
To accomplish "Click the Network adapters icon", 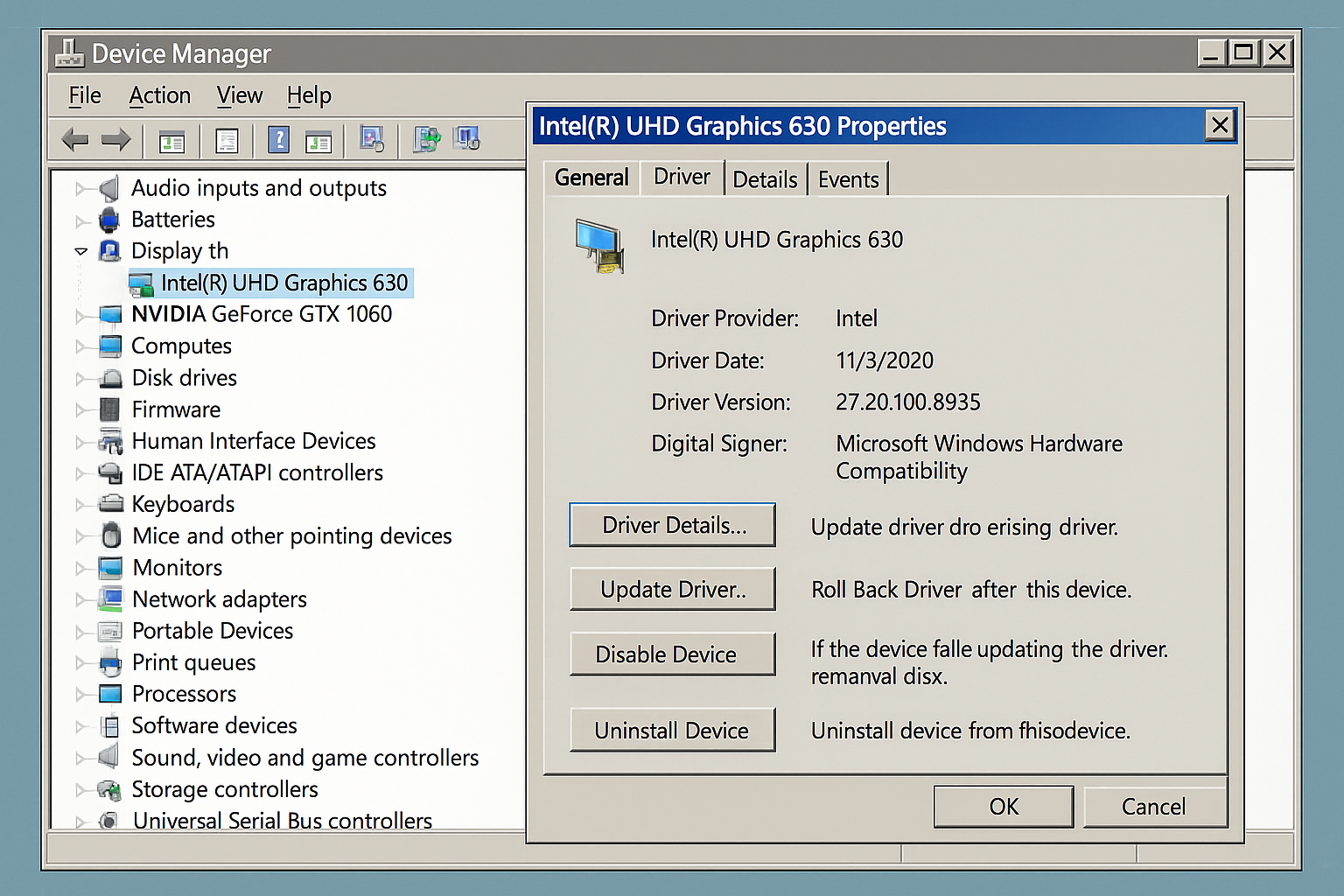I will tap(110, 599).
